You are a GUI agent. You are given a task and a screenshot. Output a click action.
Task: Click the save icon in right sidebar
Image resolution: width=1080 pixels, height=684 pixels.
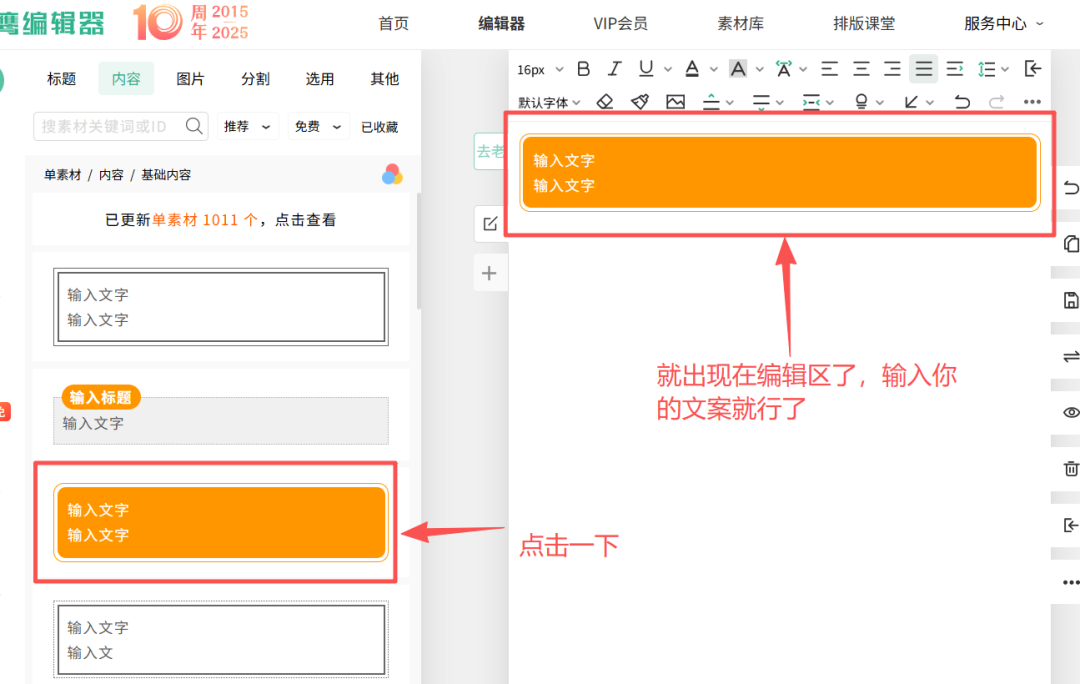[x=1070, y=300]
